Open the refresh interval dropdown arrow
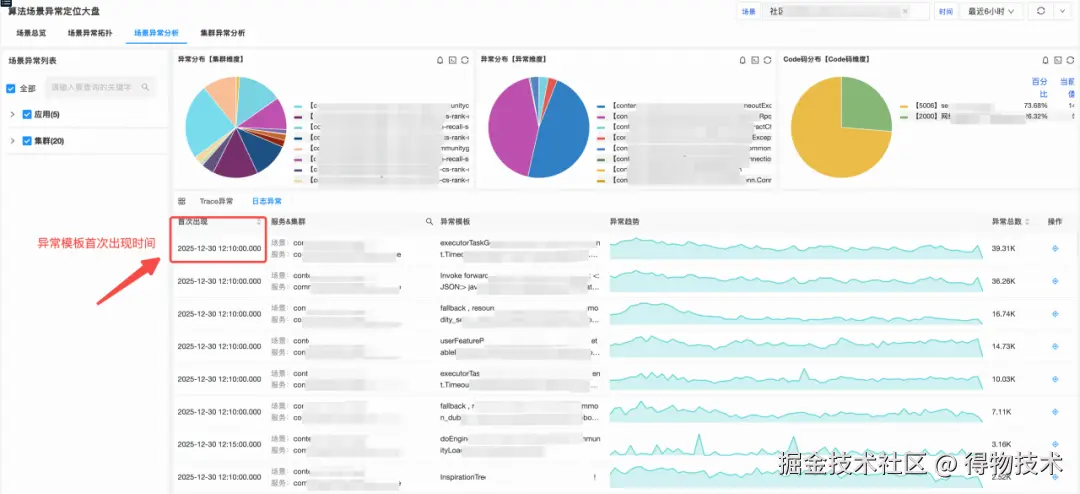The height and width of the screenshot is (494, 1080). [1064, 11]
